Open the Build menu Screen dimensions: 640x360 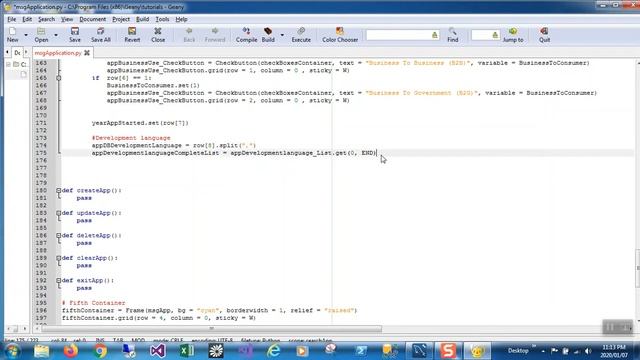tap(142, 19)
